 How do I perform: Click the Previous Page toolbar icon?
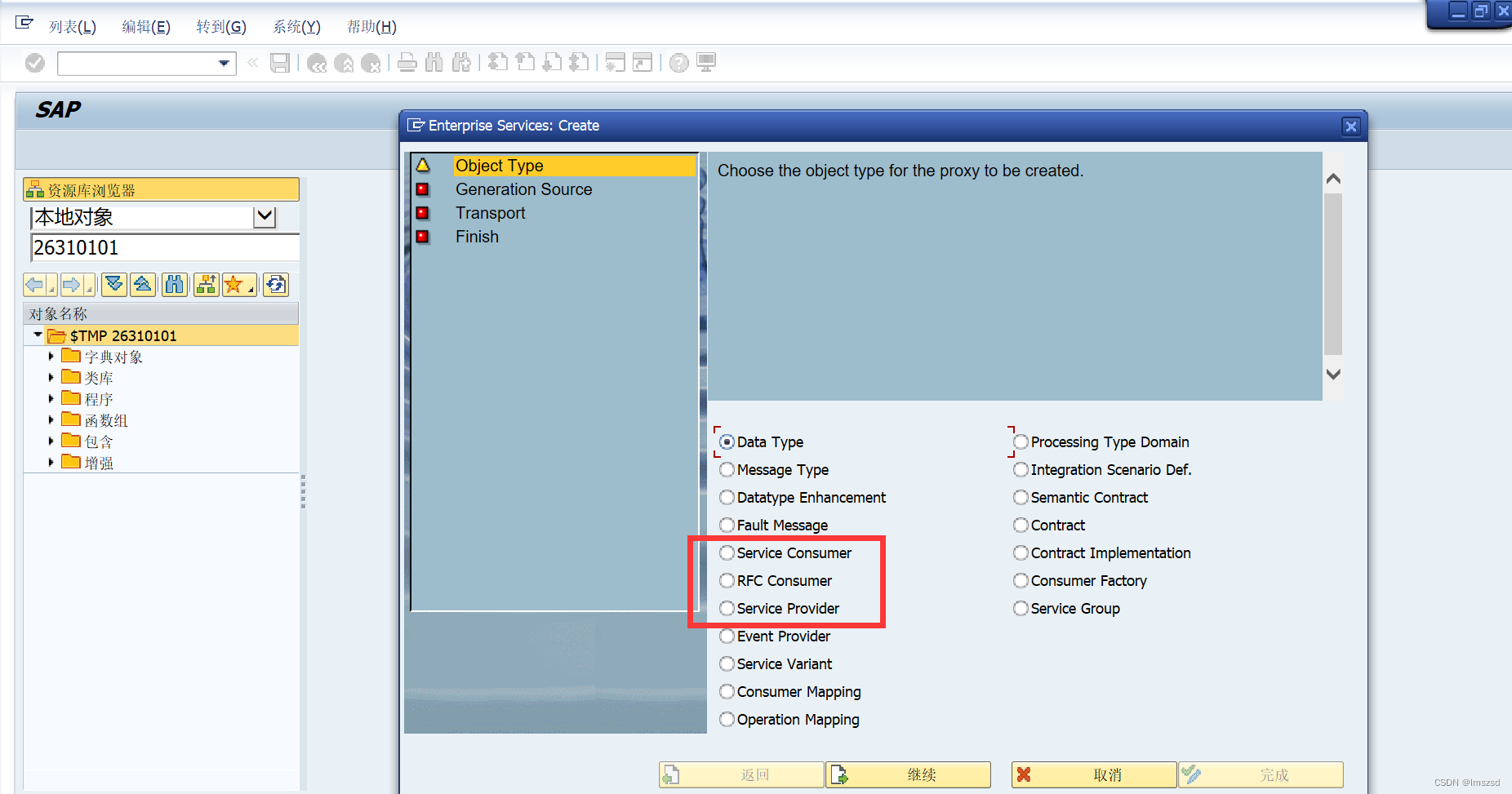click(x=526, y=63)
